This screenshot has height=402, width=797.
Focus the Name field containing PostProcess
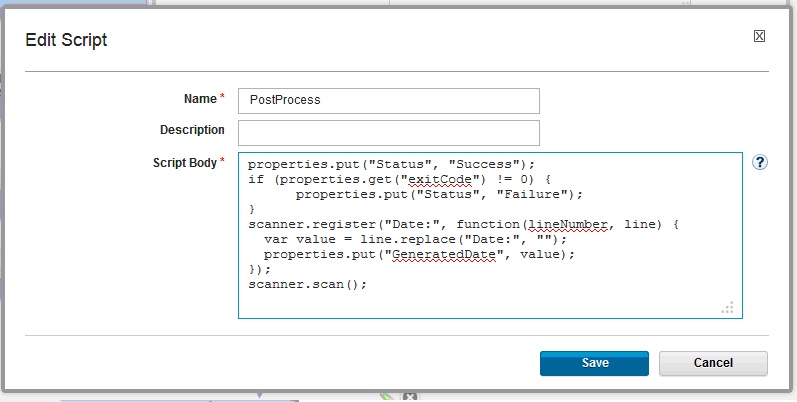tap(388, 100)
